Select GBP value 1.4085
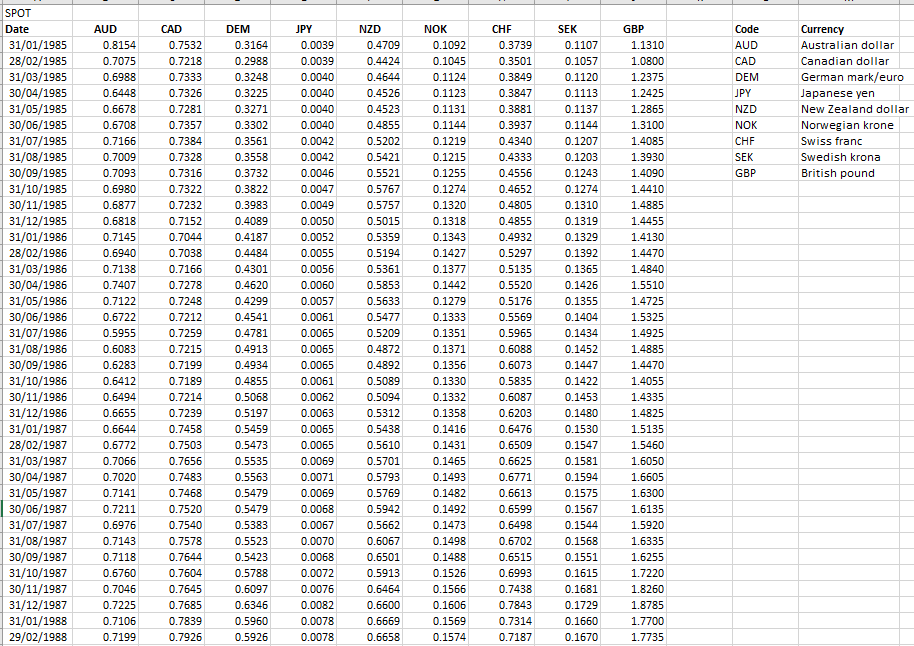Viewport: 914px width, 646px height. tap(633, 141)
